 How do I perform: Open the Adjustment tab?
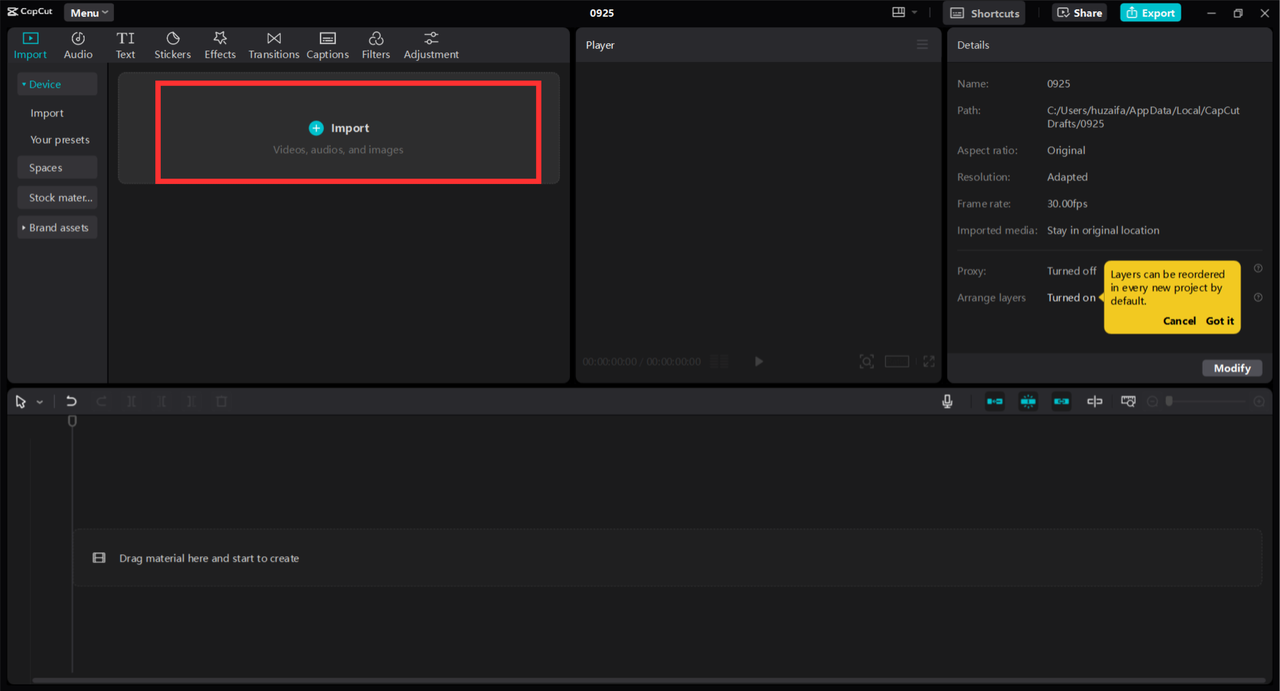pyautogui.click(x=431, y=45)
